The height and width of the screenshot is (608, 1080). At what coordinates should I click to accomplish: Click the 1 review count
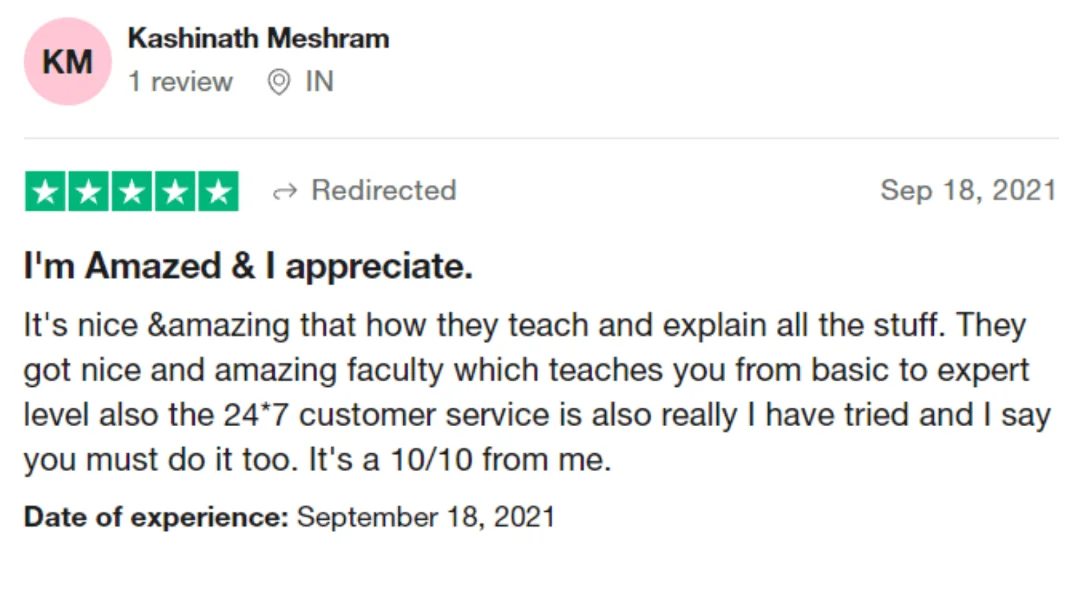(180, 82)
